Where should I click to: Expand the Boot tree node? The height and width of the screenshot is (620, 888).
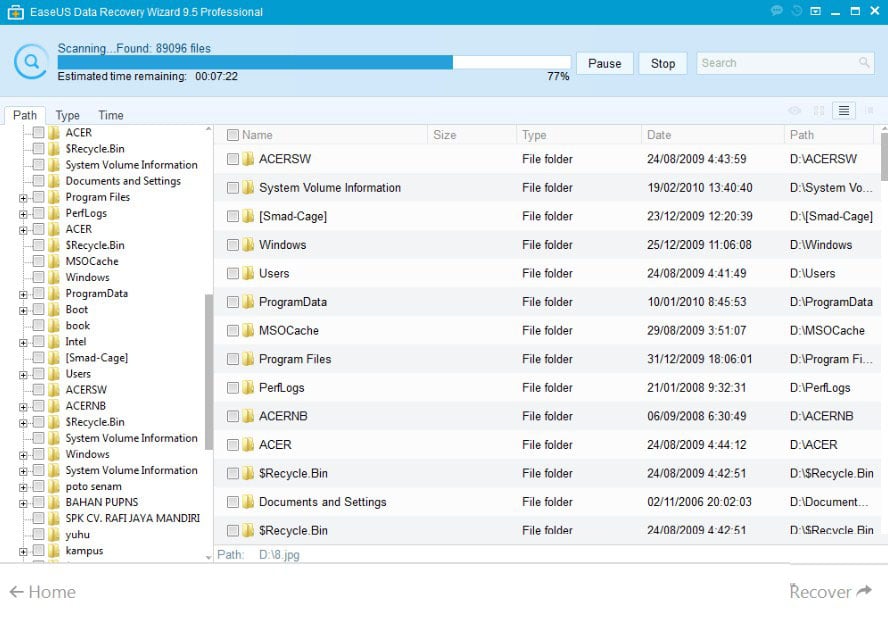pyautogui.click(x=23, y=310)
